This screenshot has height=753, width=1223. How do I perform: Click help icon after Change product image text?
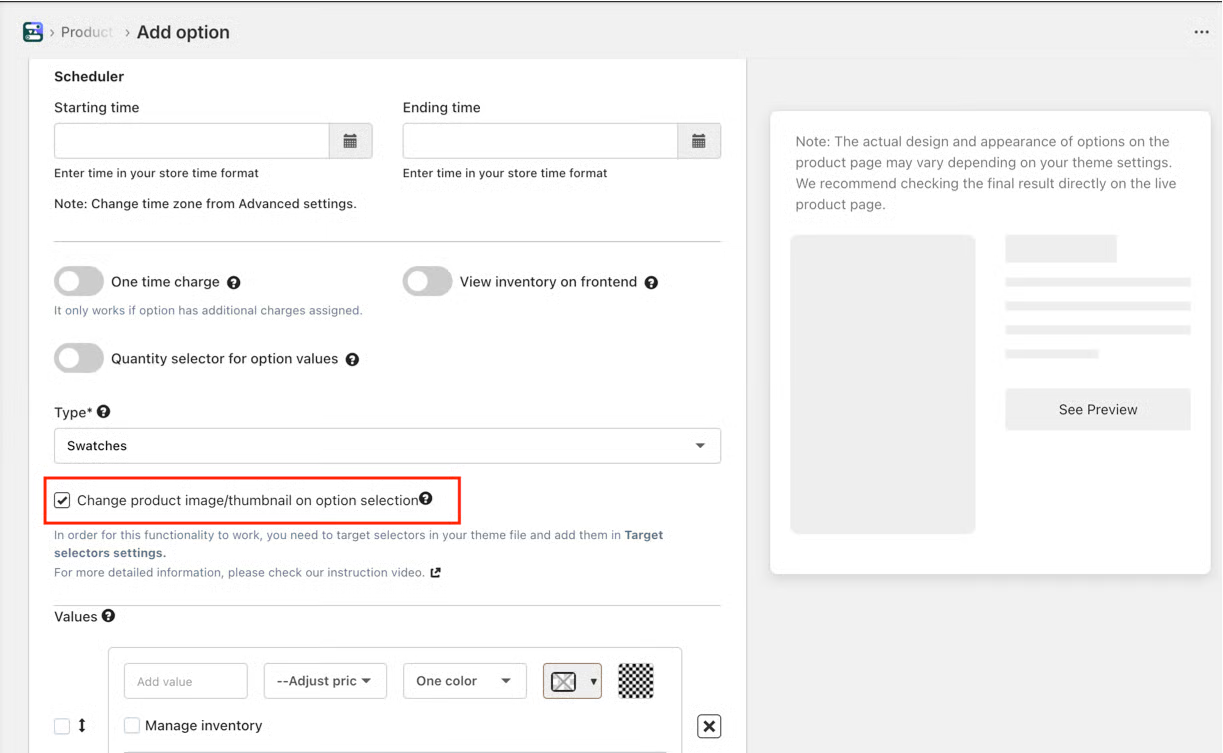click(426, 498)
